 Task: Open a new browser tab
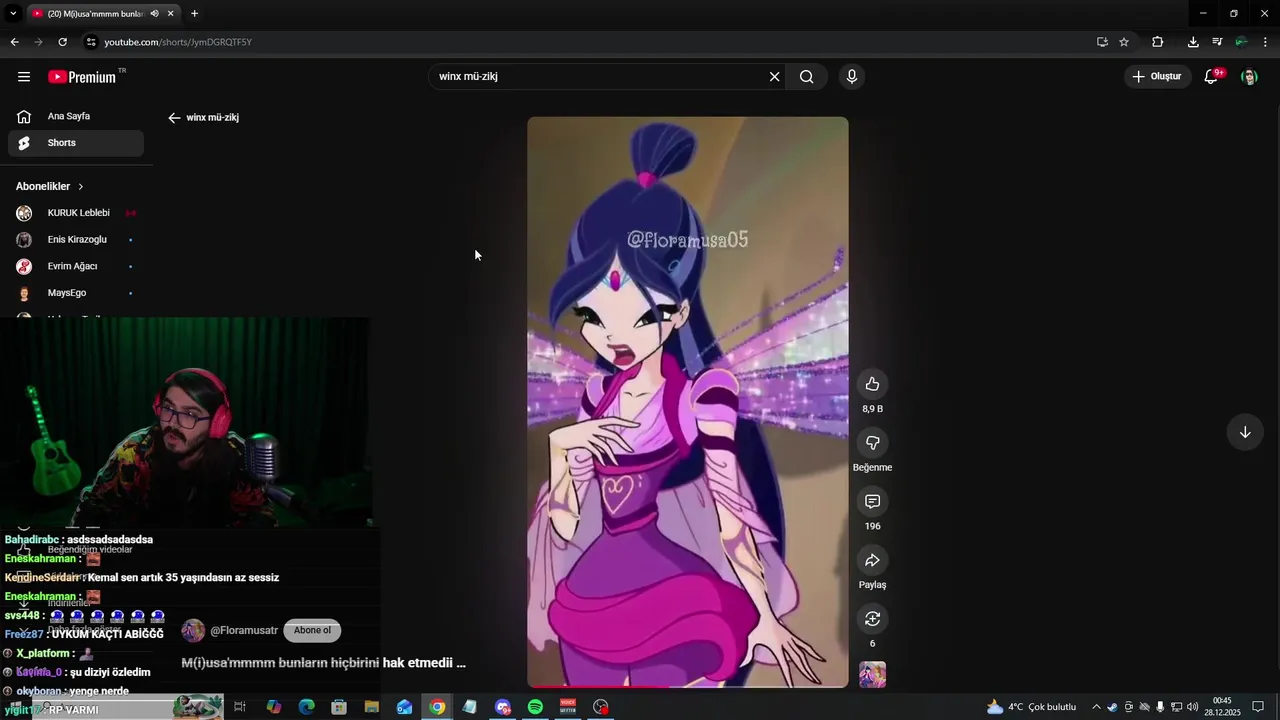tap(194, 14)
